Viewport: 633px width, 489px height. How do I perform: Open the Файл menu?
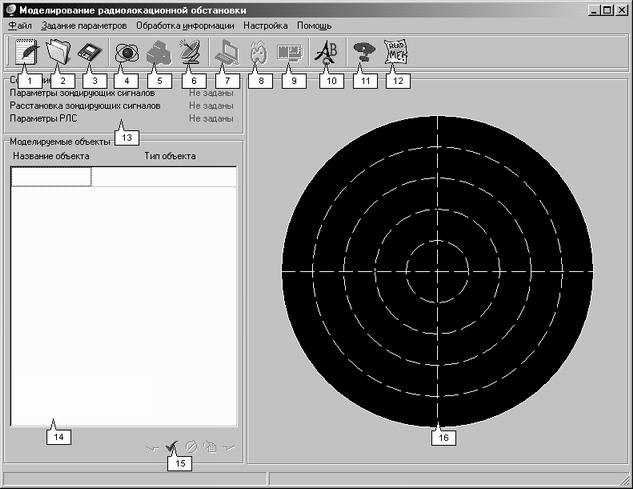point(19,24)
